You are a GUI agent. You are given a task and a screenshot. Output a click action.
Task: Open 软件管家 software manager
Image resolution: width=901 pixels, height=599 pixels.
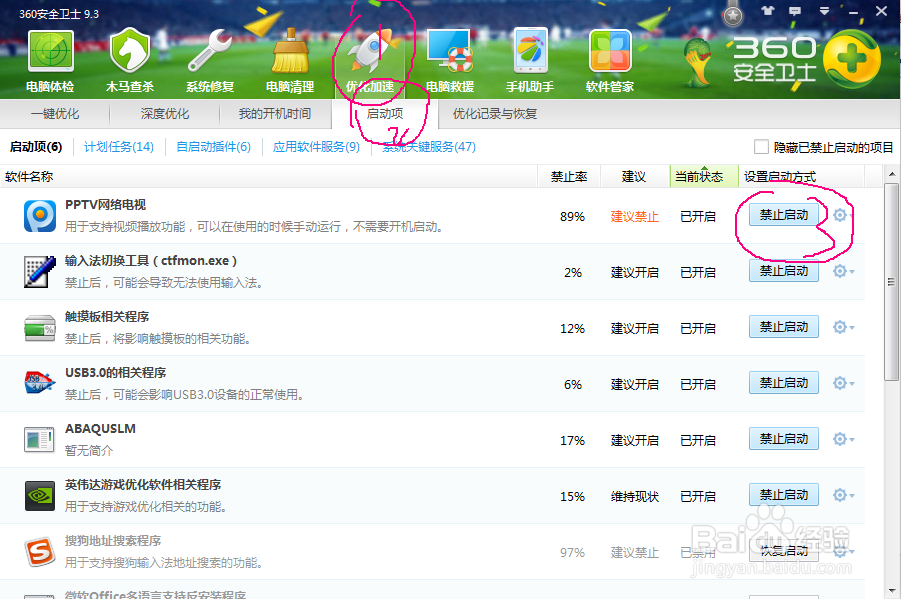pos(610,61)
